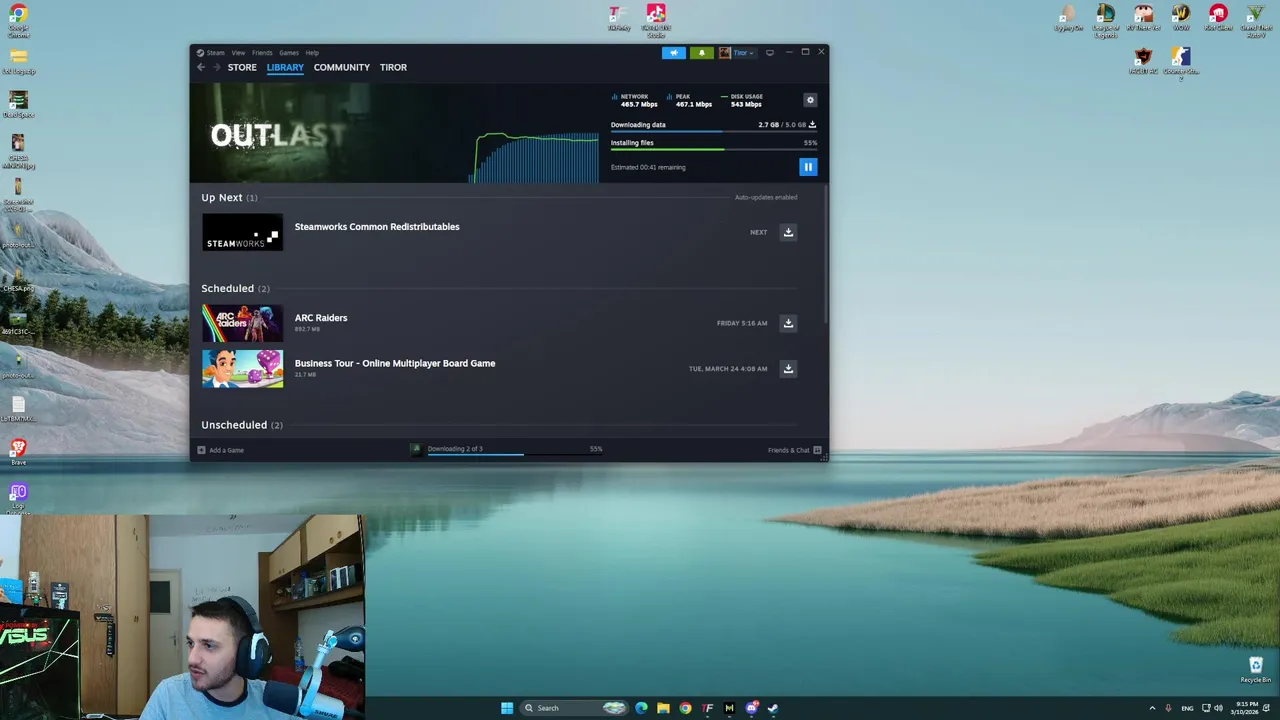Click download icon for Steamworks Common Redistributables
The width and height of the screenshot is (1280, 720).
click(x=788, y=232)
